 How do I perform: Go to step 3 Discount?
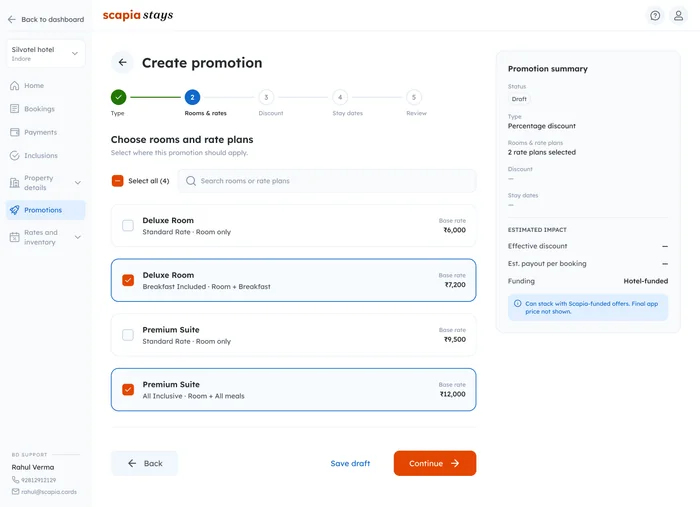[266, 97]
